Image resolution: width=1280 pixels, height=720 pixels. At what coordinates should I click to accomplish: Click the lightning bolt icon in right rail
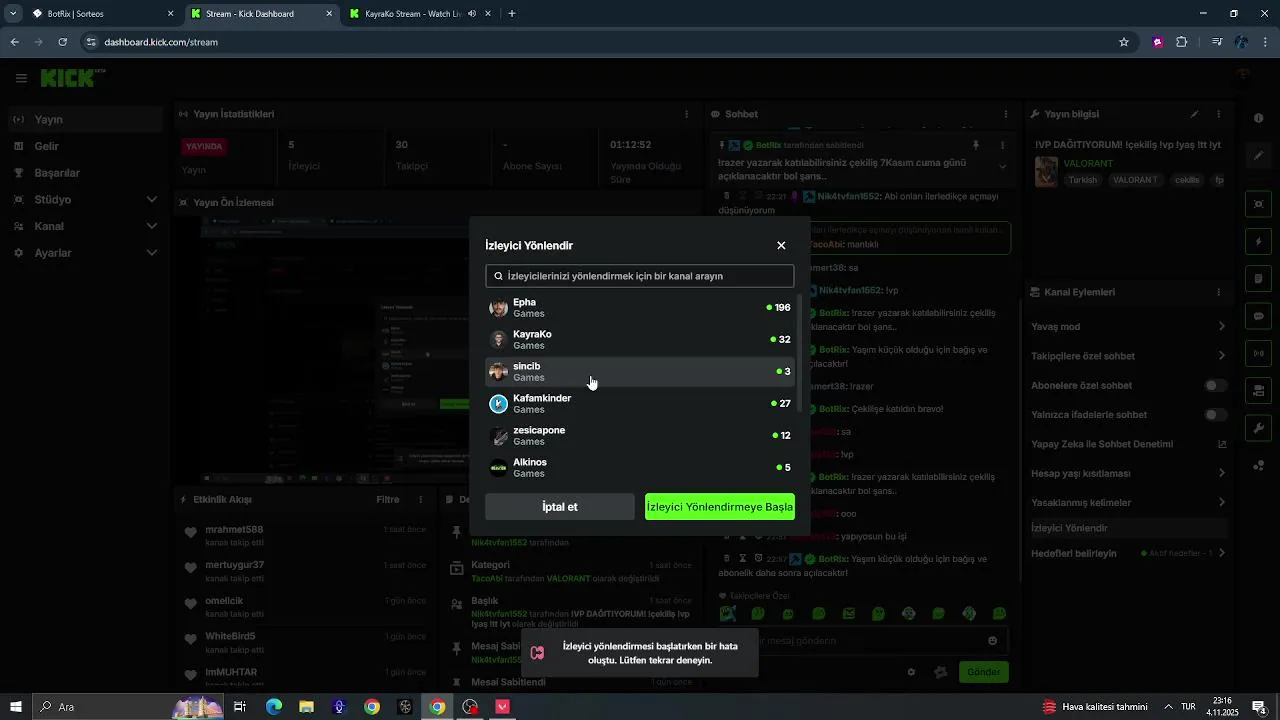click(1258, 241)
